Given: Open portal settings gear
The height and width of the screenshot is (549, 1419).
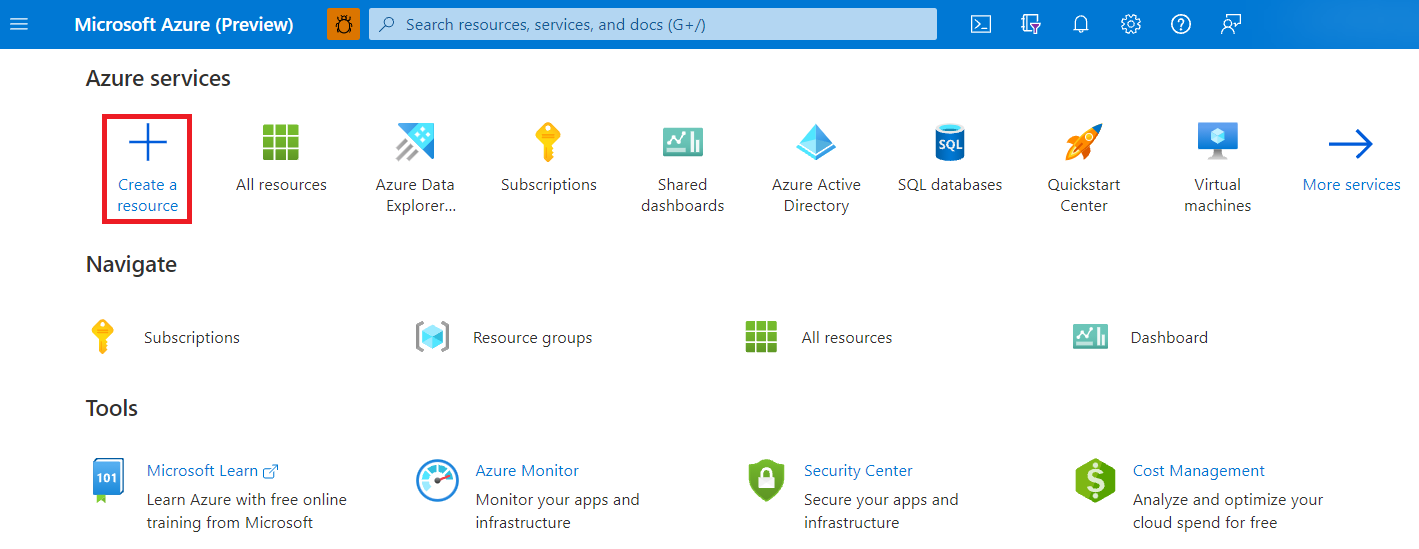Looking at the screenshot, I should click(1131, 24).
